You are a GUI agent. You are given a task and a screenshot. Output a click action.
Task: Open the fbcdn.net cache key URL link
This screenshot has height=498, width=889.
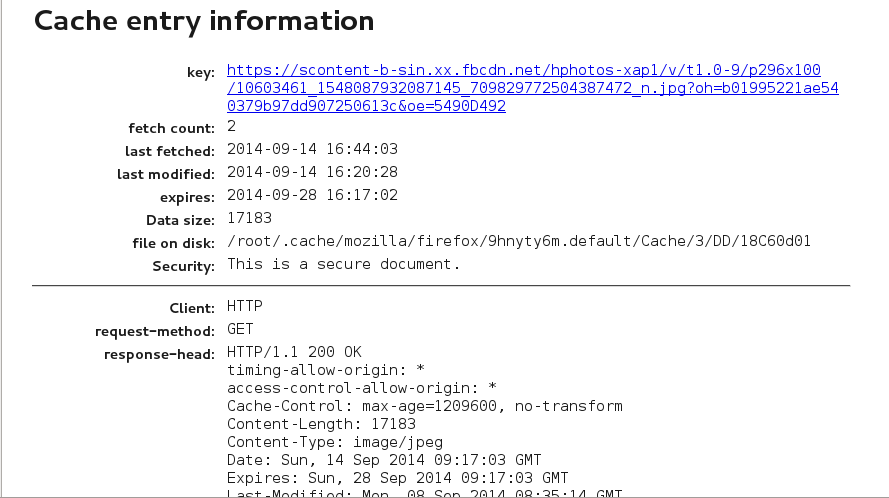click(532, 88)
